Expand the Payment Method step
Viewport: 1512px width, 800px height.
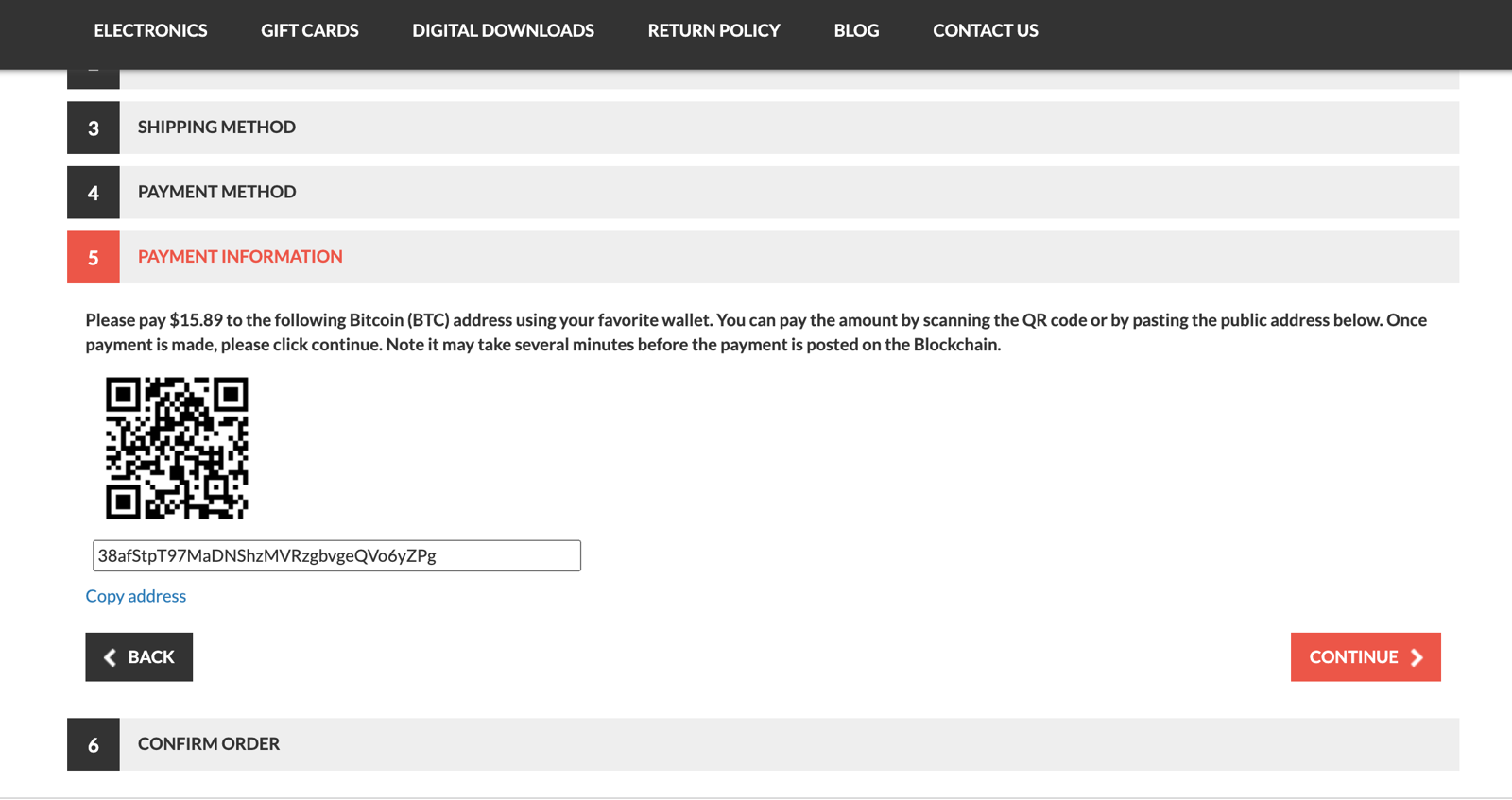point(763,192)
